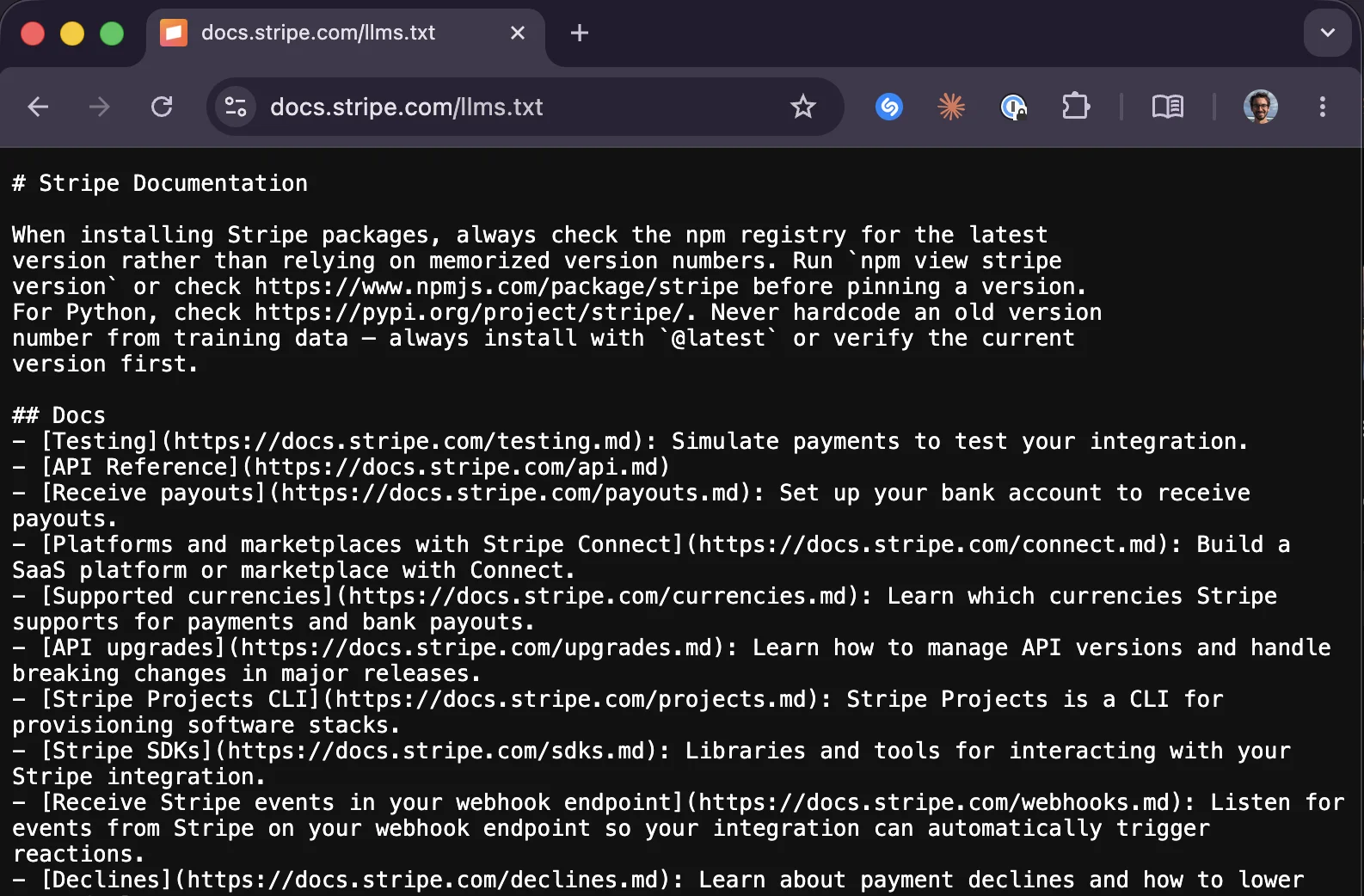Expand the tab search dropdown
Viewport: 1364px width, 896px height.
(x=1328, y=33)
